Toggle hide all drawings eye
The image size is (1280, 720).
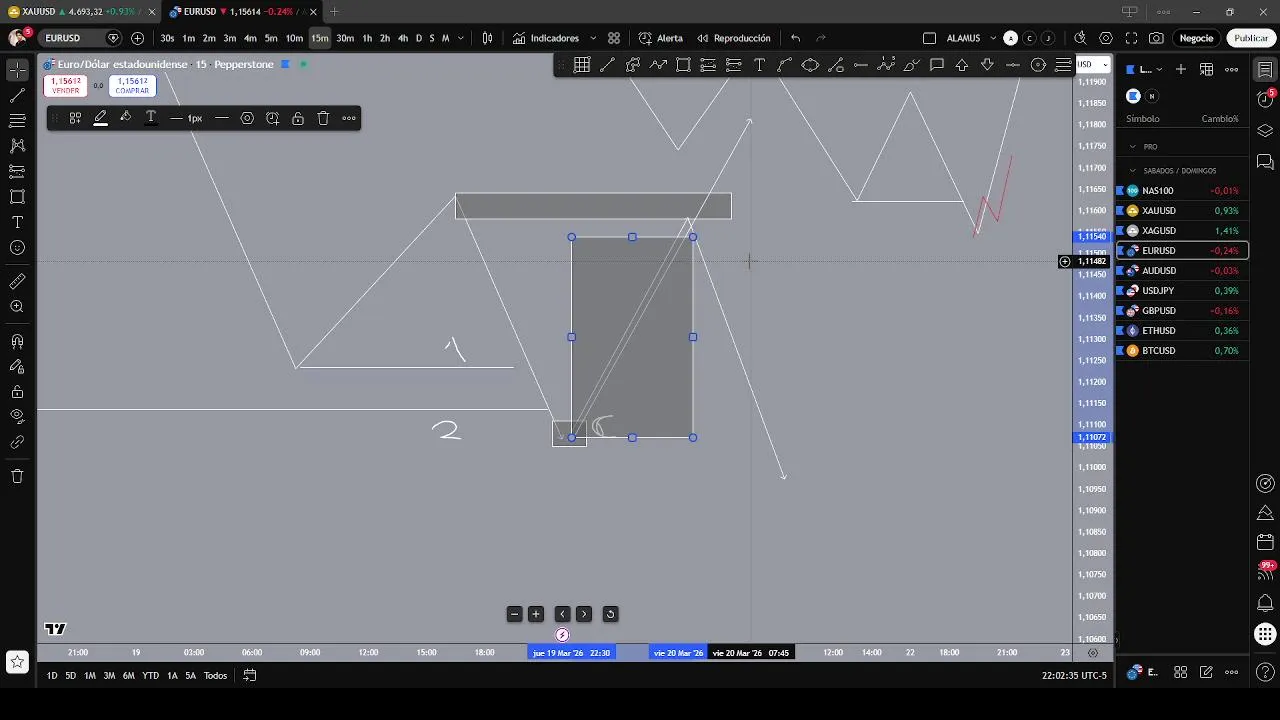(17, 417)
